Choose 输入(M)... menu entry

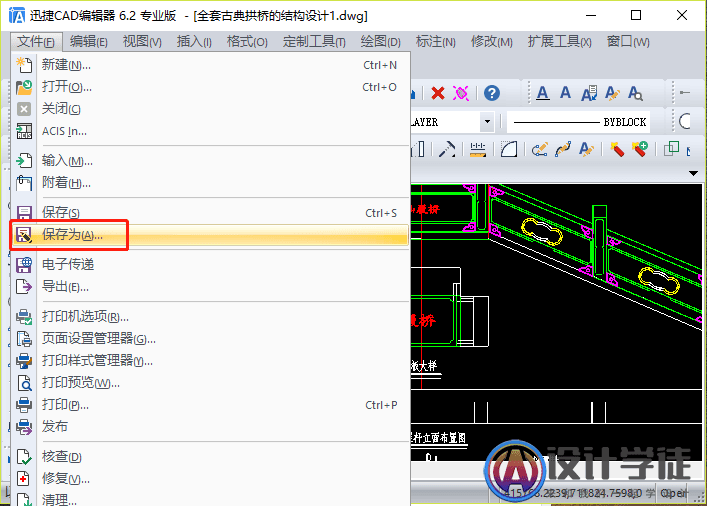point(210,161)
